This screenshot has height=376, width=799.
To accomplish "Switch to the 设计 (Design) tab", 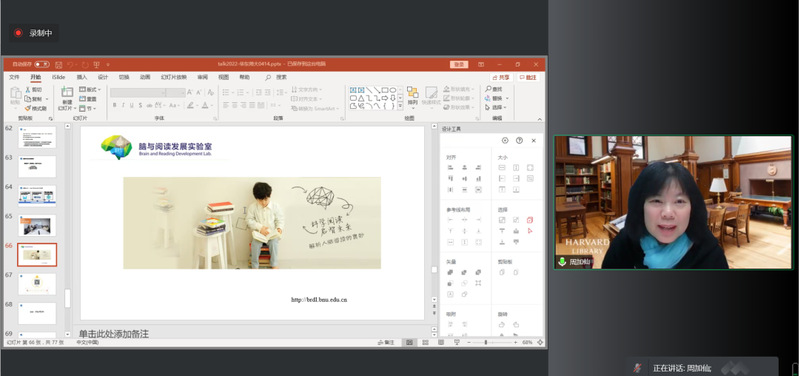I will (x=103, y=77).
